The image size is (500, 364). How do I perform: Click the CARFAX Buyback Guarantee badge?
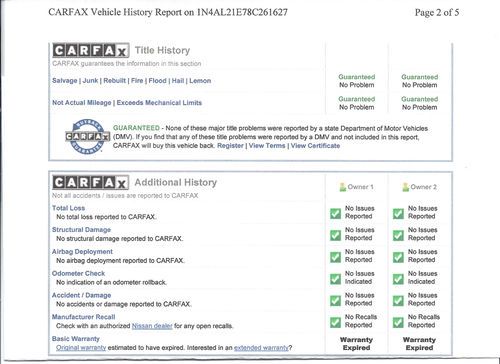click(87, 137)
